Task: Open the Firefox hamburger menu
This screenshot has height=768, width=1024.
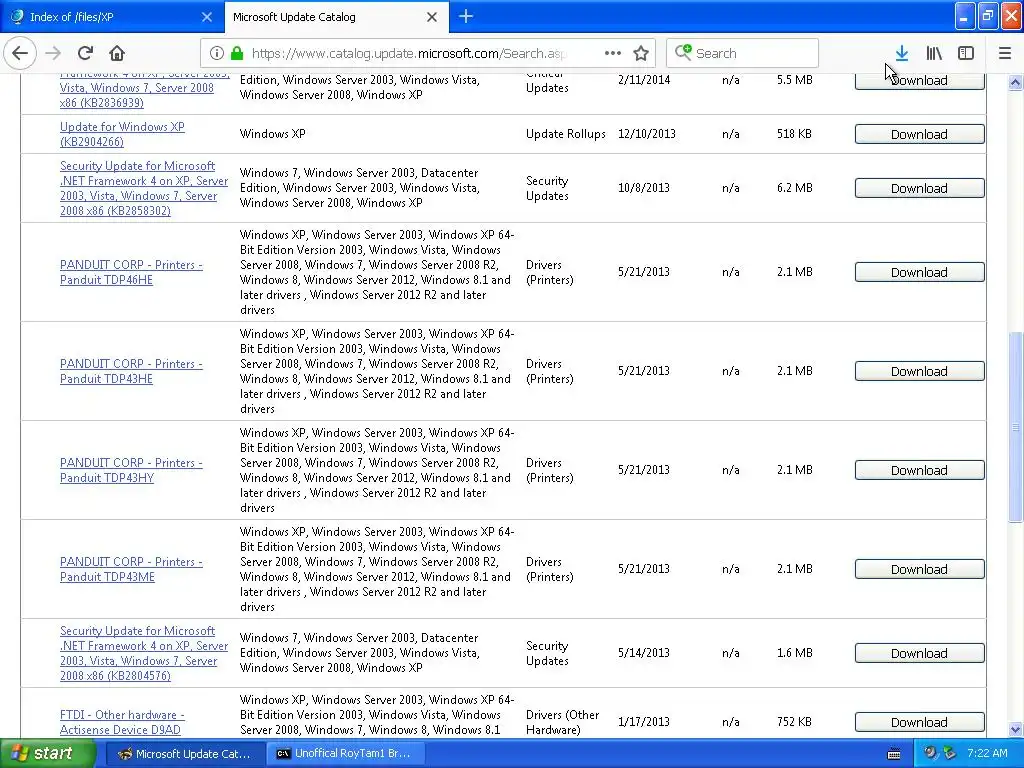Action: click(x=1005, y=53)
